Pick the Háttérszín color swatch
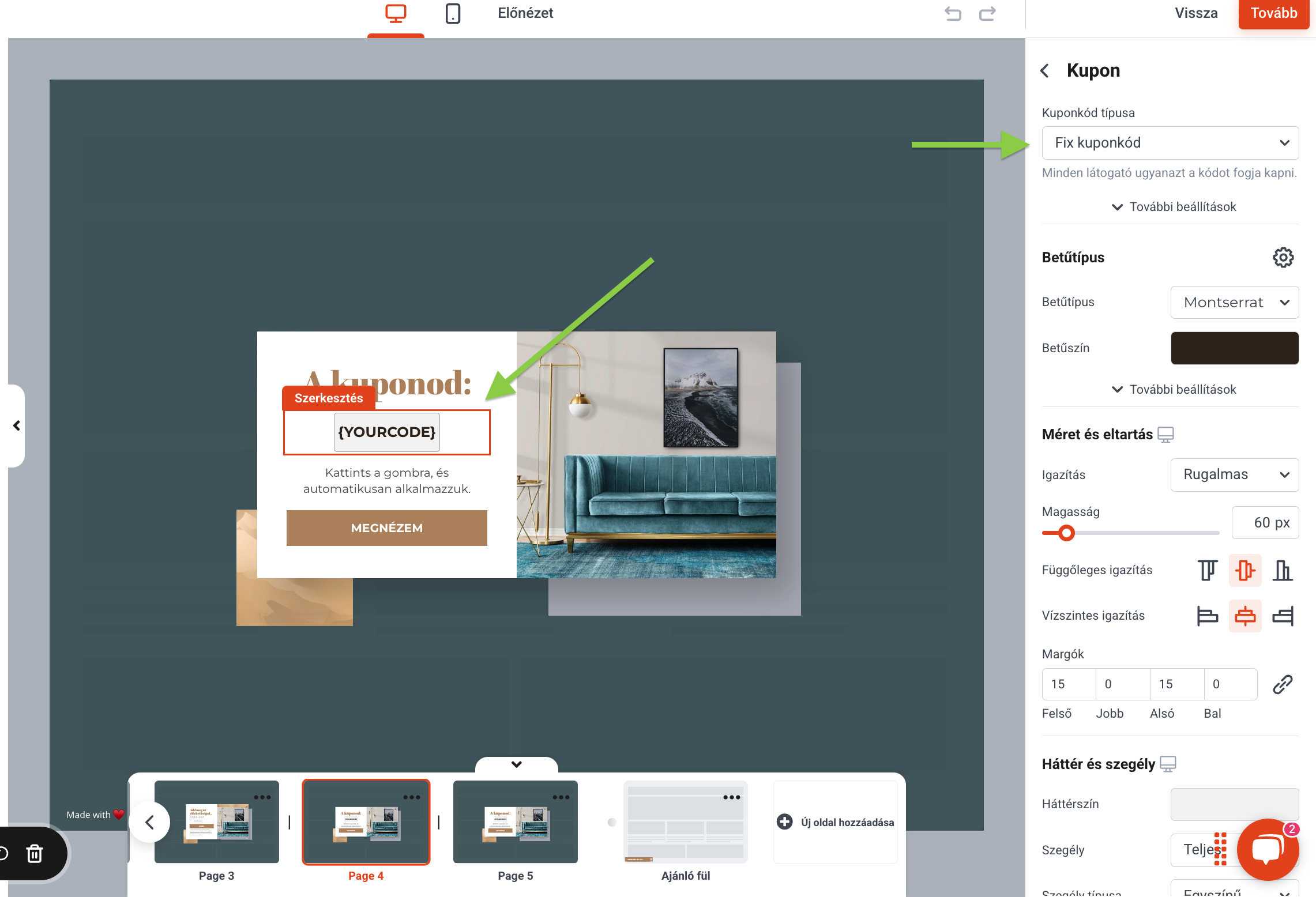 tap(1235, 804)
